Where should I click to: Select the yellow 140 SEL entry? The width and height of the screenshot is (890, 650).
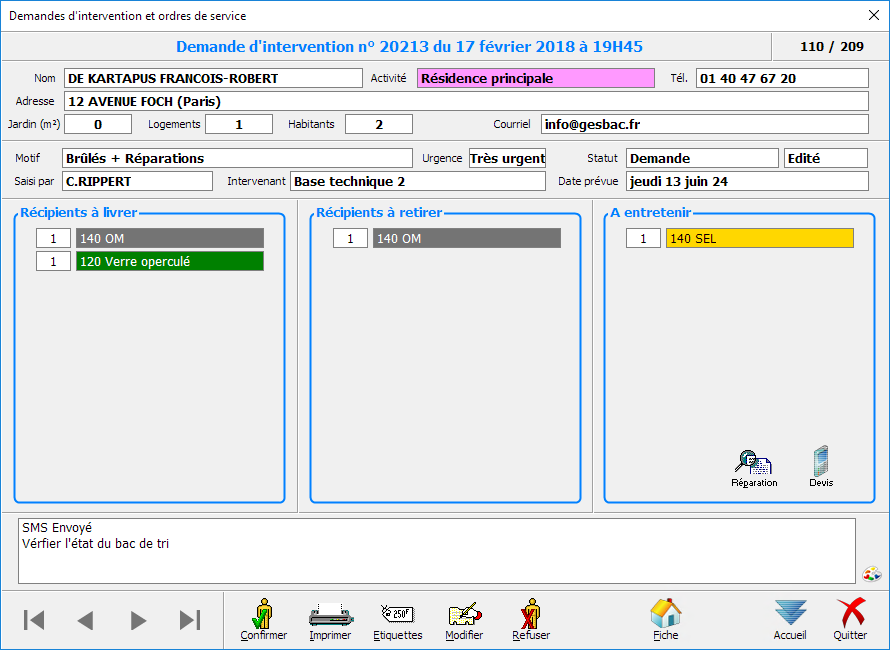[x=759, y=238]
